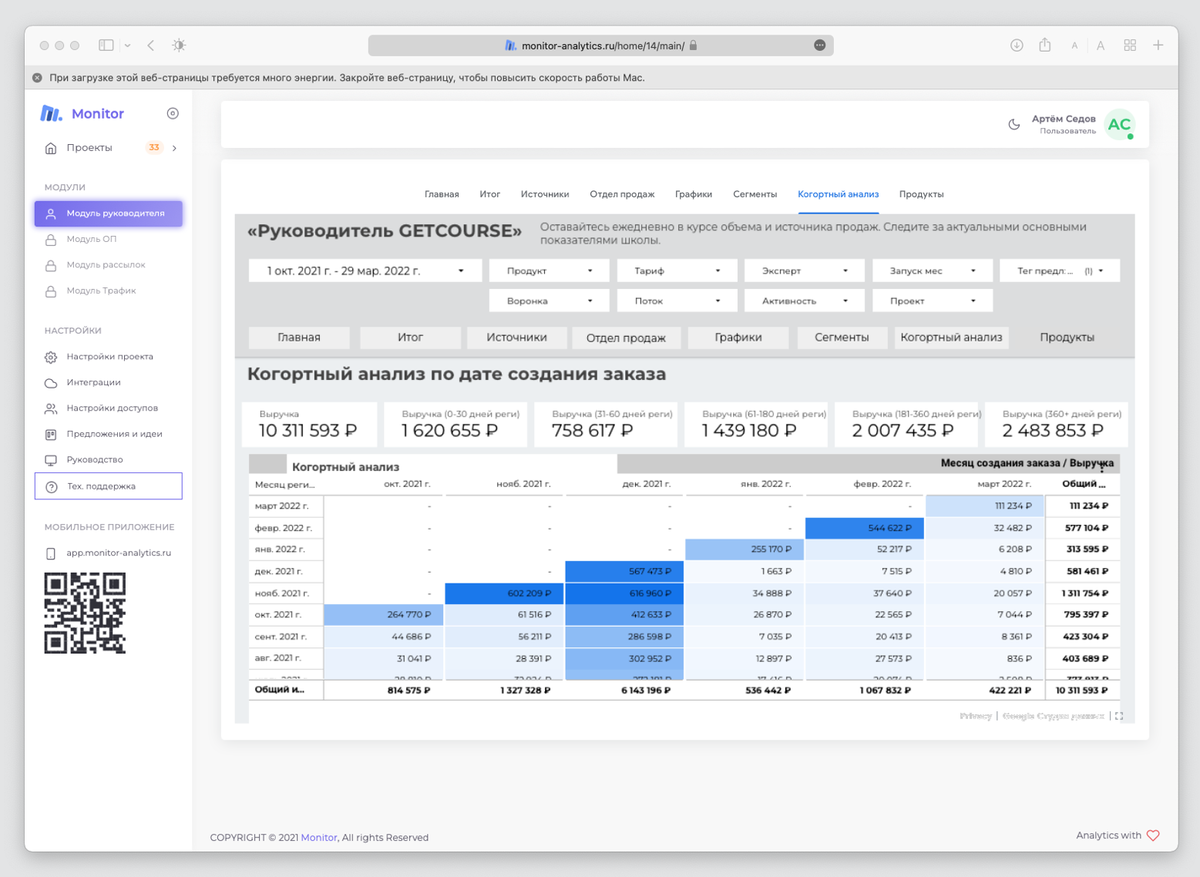1200x877 pixels.
Task: Click the Safari share icon
Action: (1045, 45)
